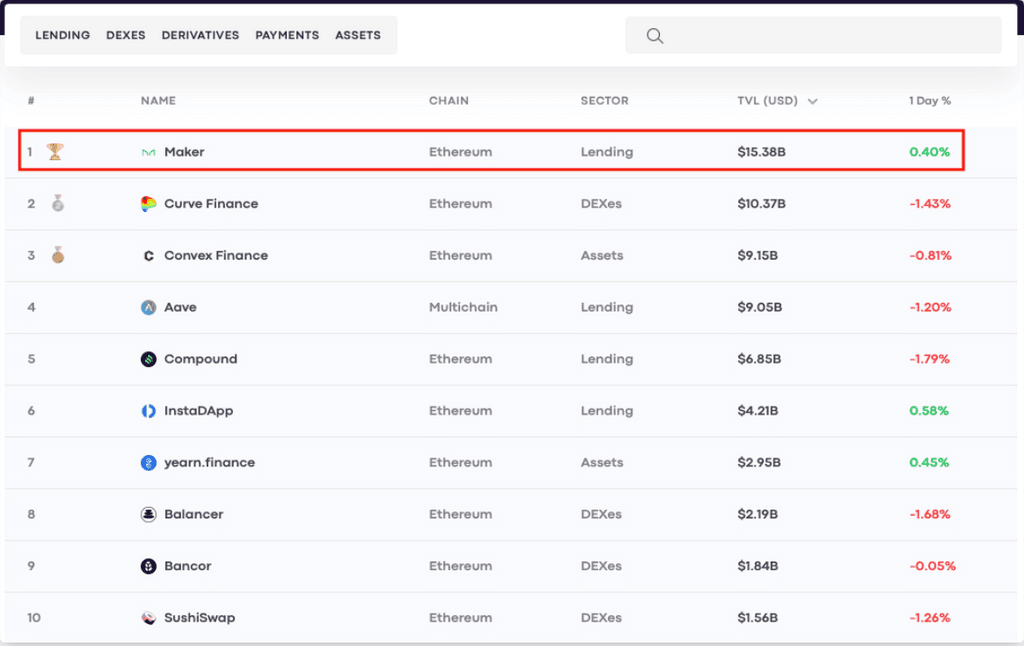
Task: Sort by the TVL (USD) column header
Action: 767,101
